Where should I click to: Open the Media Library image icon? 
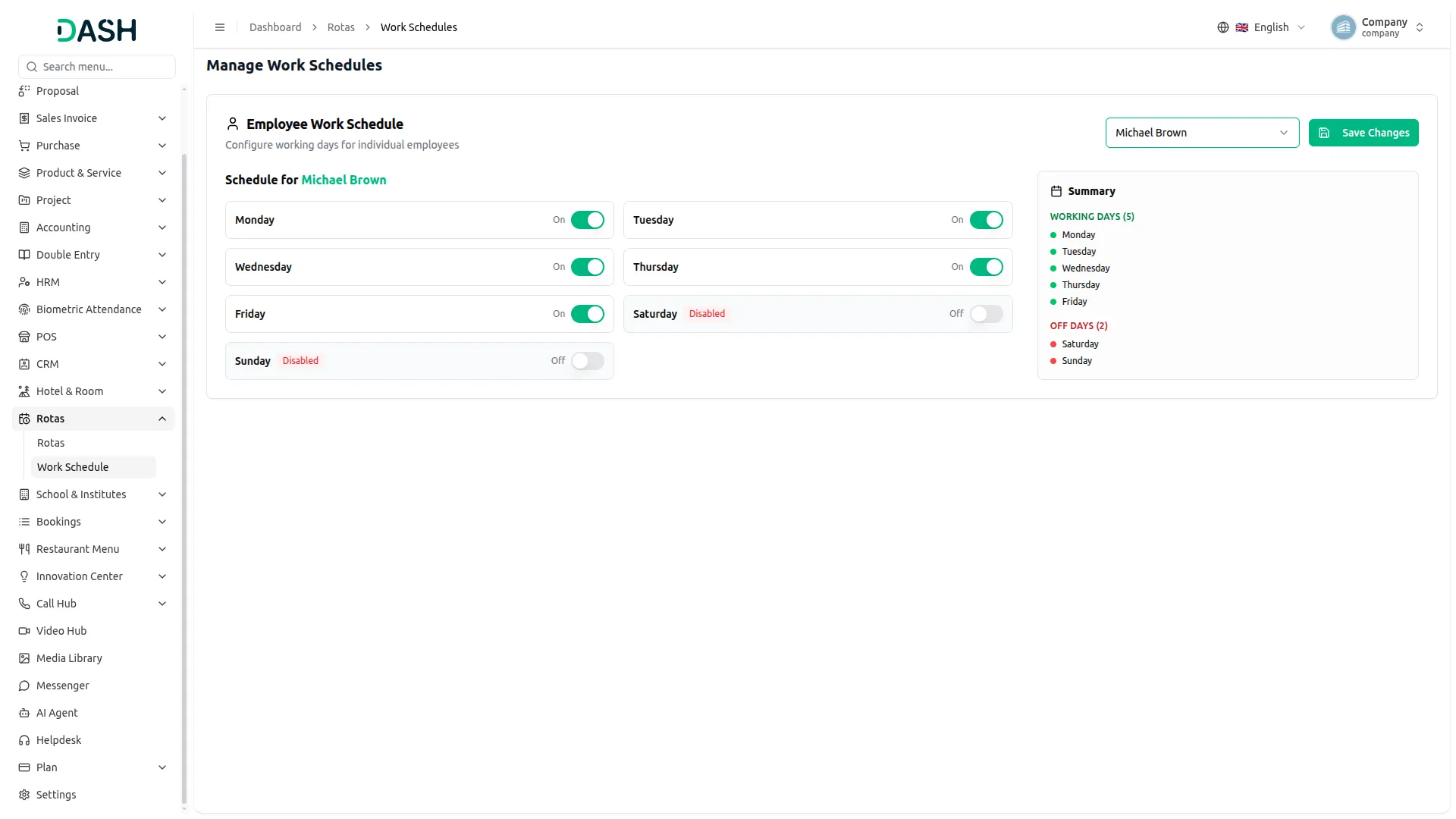(x=24, y=658)
